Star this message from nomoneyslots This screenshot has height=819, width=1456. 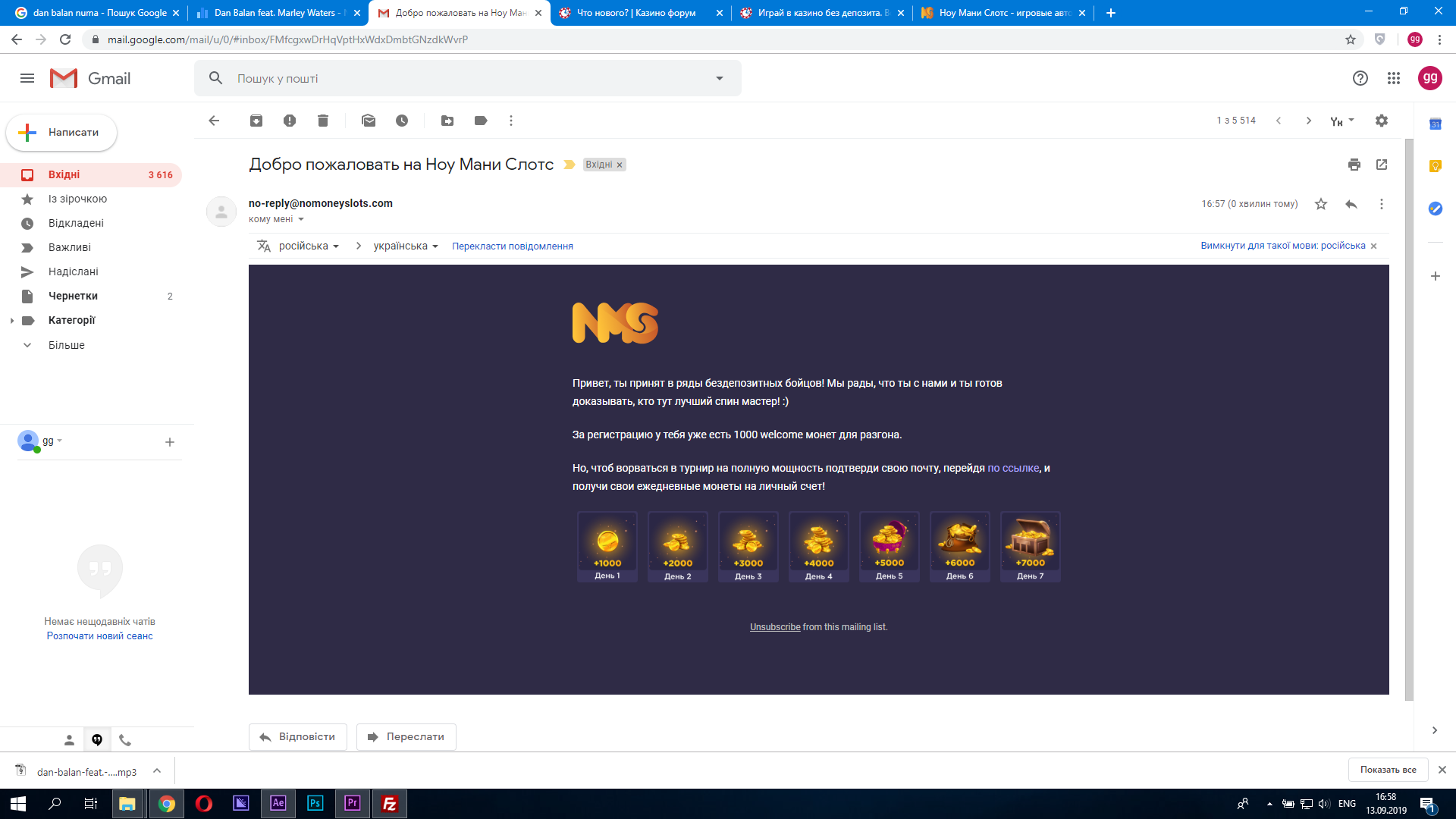tap(1321, 204)
